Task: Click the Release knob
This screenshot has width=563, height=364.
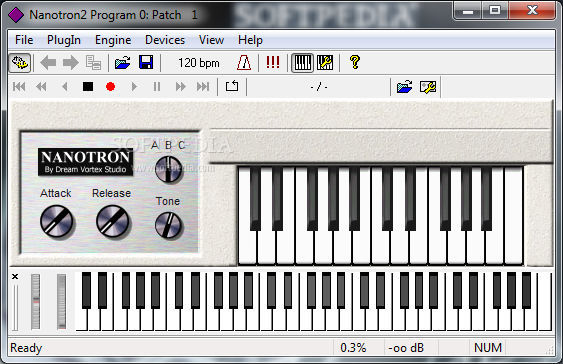Action: (x=112, y=221)
